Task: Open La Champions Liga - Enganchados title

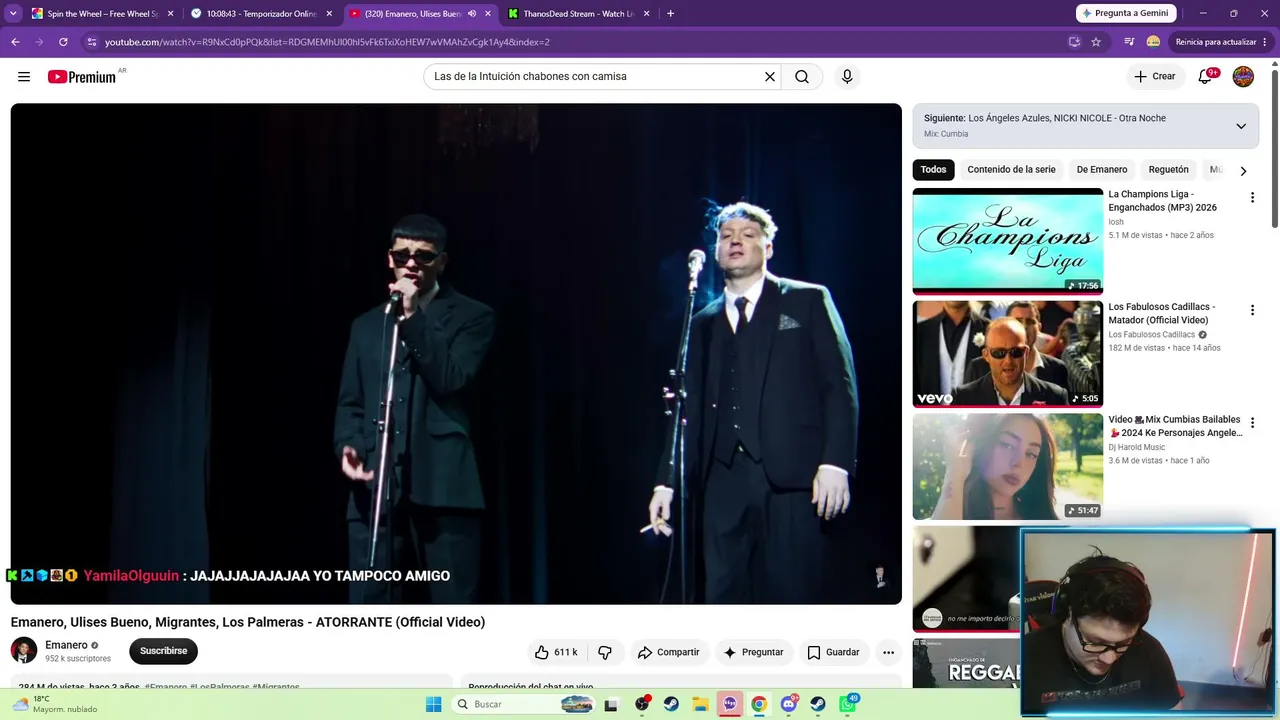Action: coord(1162,201)
